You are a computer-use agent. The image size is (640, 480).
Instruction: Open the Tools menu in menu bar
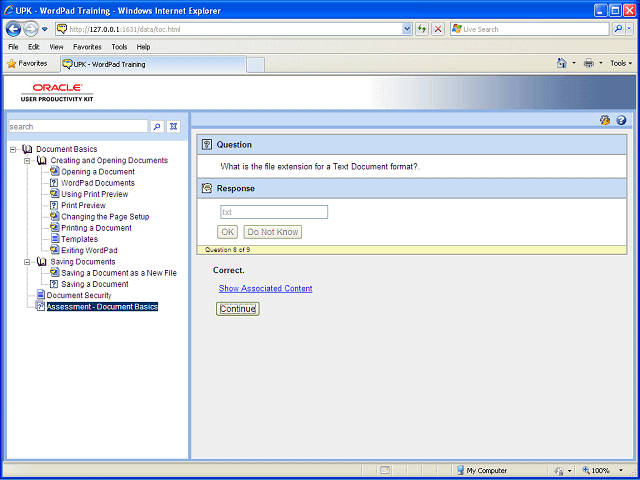[x=119, y=47]
